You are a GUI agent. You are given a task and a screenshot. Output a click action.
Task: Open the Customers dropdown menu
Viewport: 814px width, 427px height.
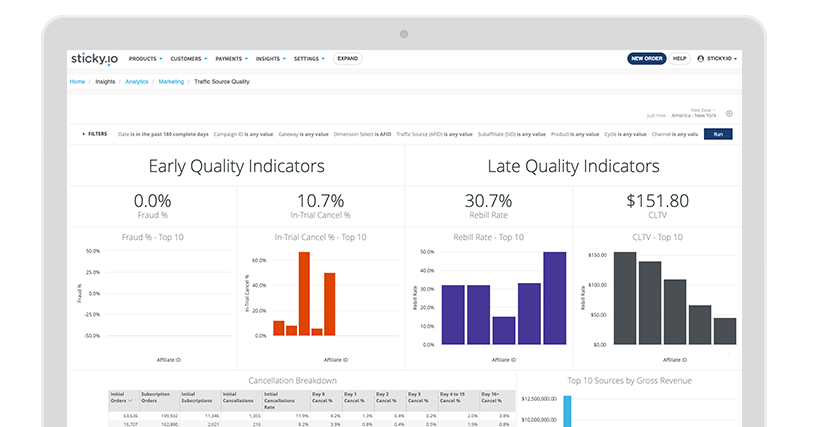187,59
